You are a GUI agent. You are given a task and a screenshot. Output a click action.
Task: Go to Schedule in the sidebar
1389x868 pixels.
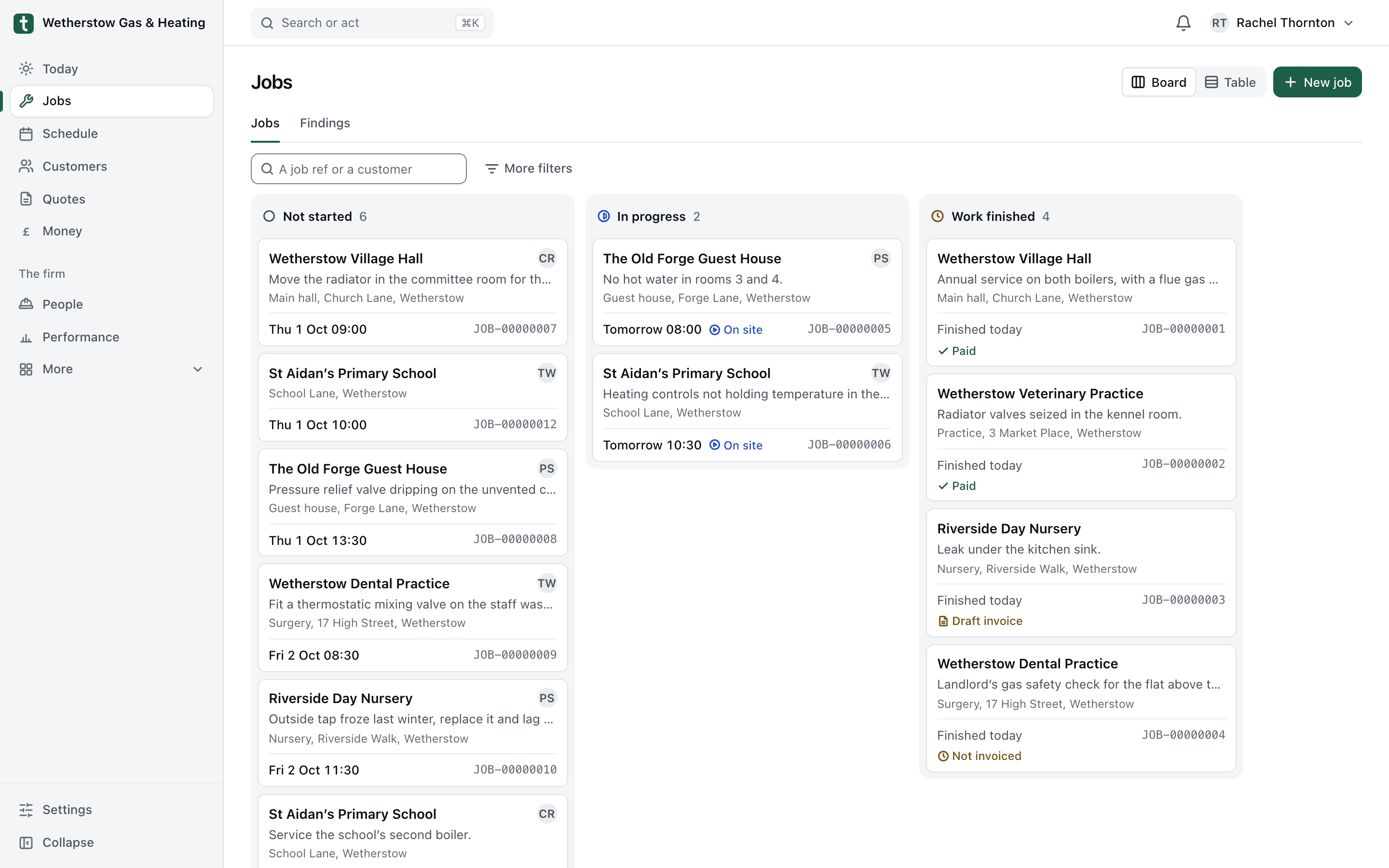tap(112, 134)
